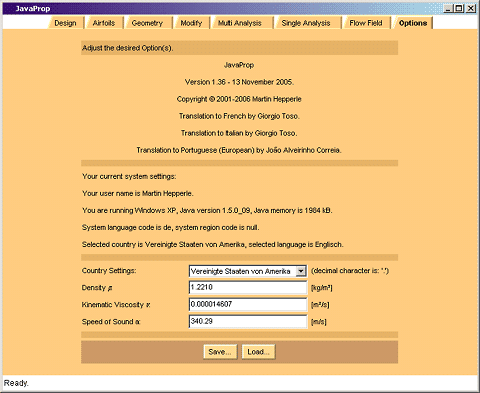
Task: Click the 'Density' label
Action: pyautogui.click(x=97, y=288)
